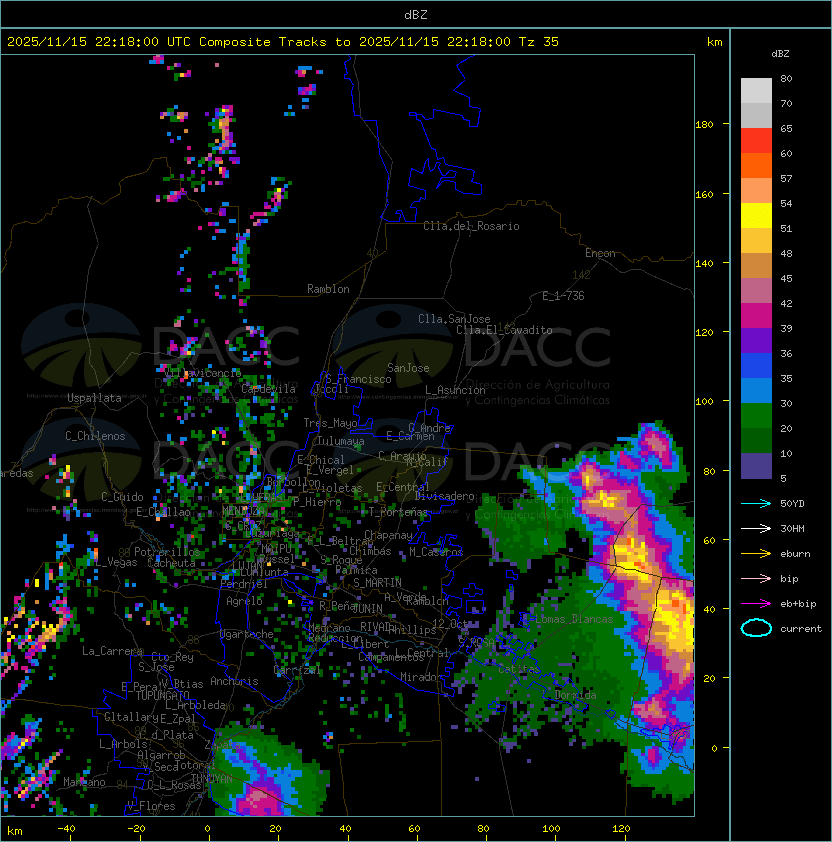Click the yellow eburn arrow in legend
Image resolution: width=832 pixels, height=842 pixels.
point(756,554)
